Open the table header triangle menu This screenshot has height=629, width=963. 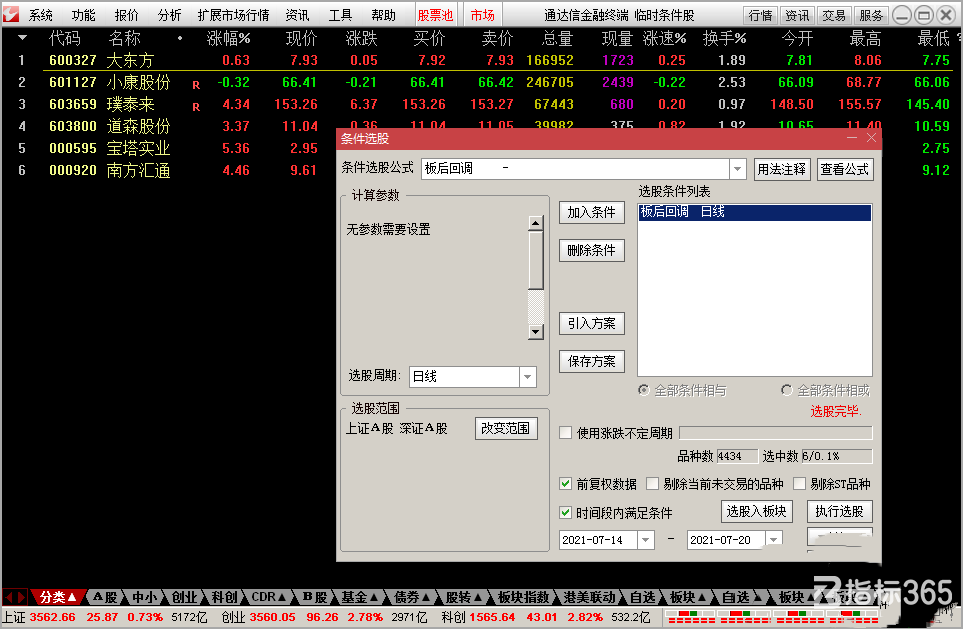click(23, 38)
